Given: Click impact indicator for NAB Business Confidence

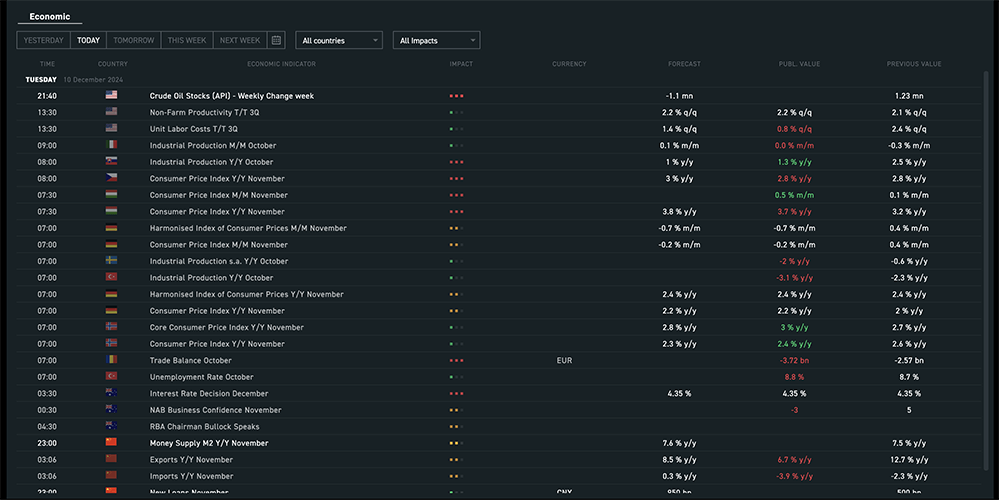Looking at the screenshot, I should click(x=455, y=410).
